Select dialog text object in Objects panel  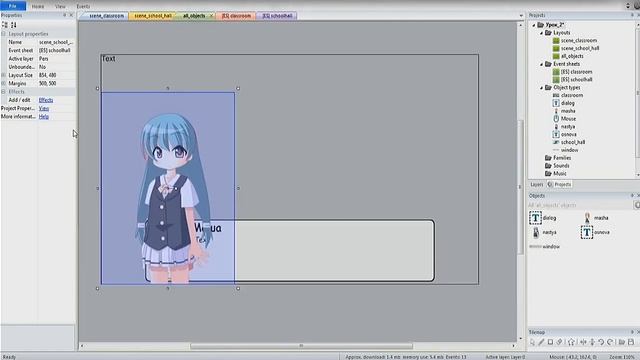tap(543, 218)
